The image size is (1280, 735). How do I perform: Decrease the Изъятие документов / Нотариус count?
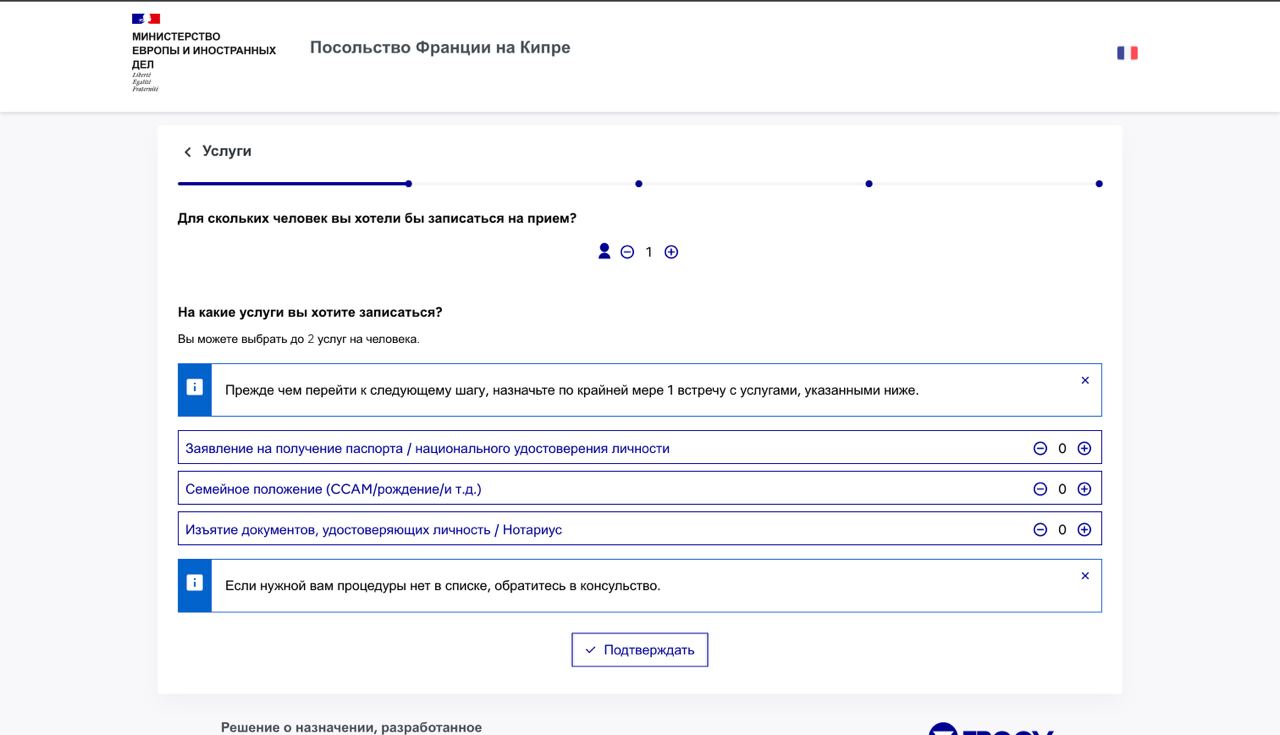point(1040,530)
